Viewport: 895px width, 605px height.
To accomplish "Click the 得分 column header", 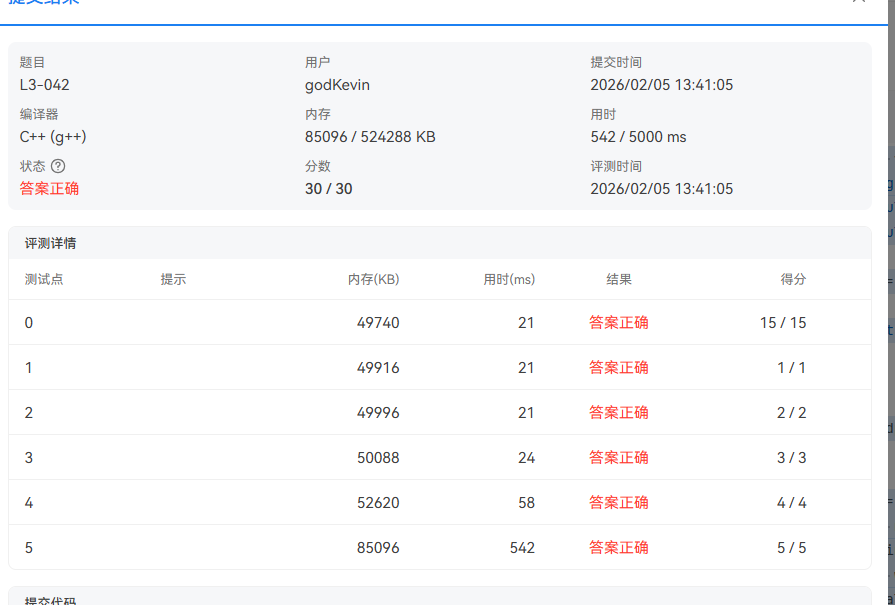I will click(x=793, y=279).
